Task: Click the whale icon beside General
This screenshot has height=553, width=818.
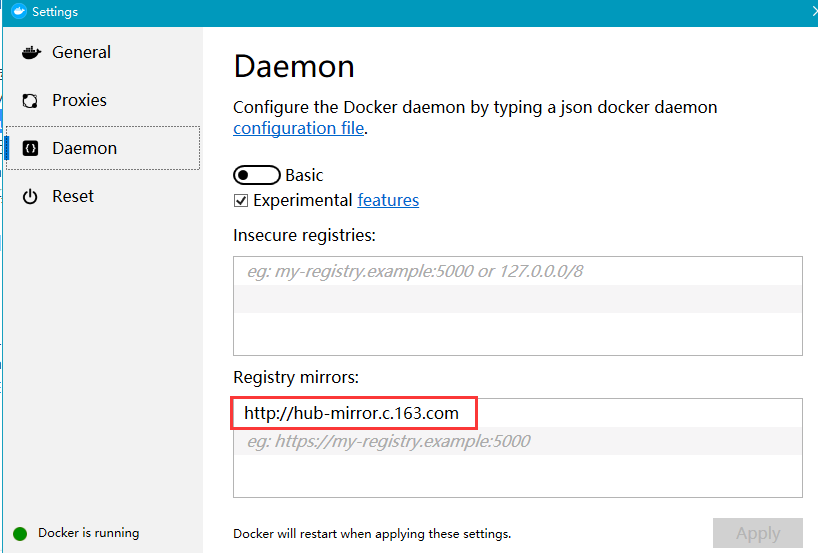Action: coord(31,53)
